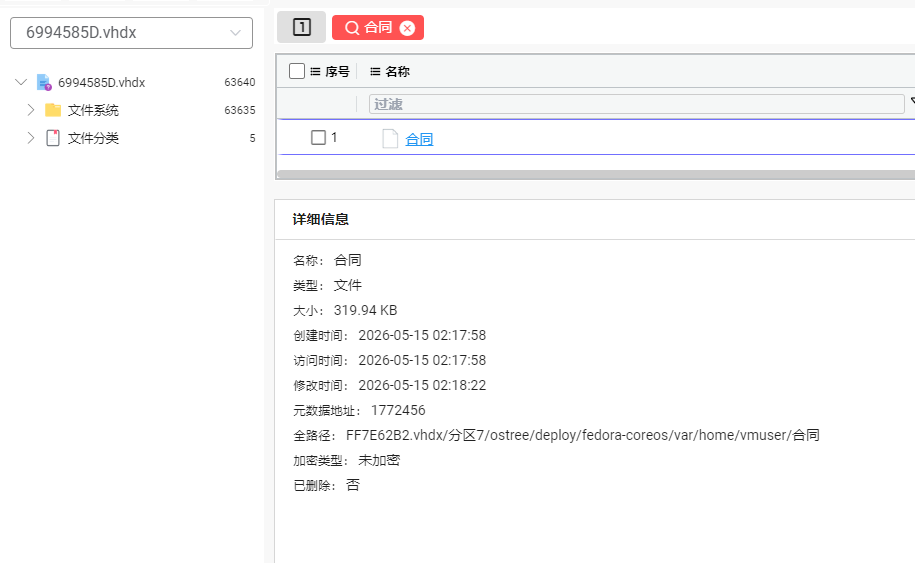
Task: Click the numbered 1 view tab button
Action: pos(302,27)
